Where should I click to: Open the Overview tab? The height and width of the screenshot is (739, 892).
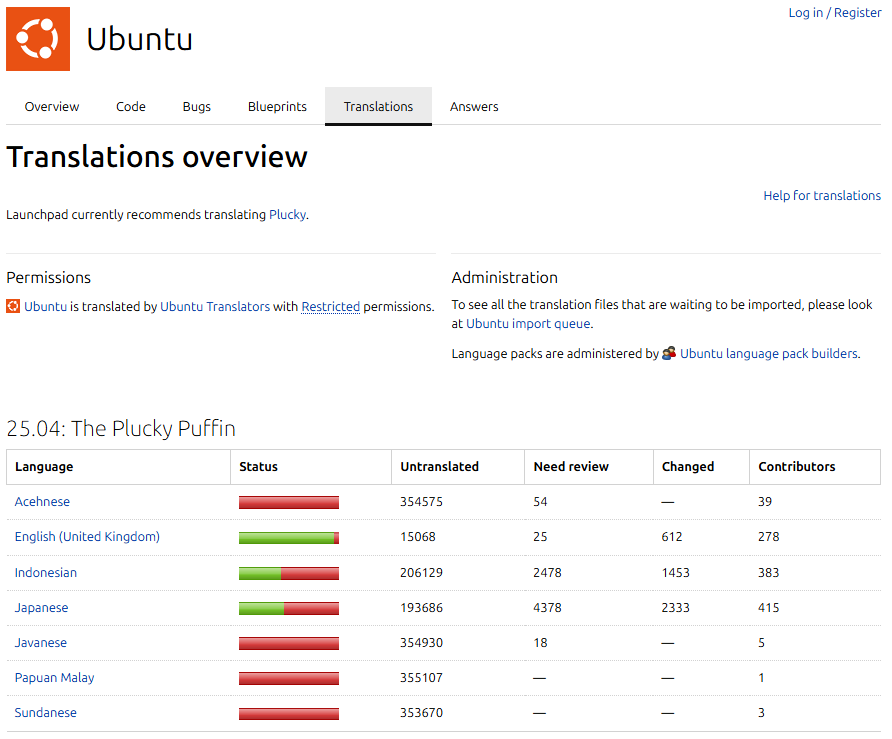(x=52, y=106)
